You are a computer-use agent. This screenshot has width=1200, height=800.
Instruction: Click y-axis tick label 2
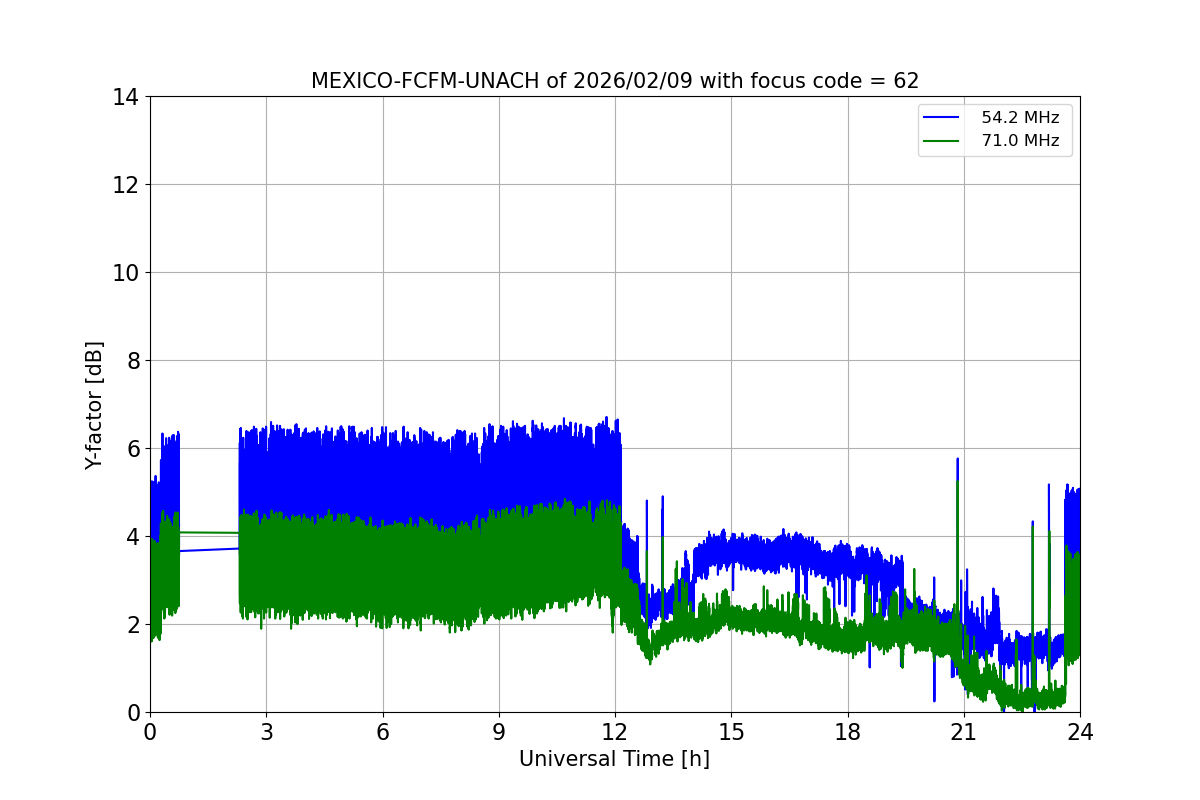132,625
